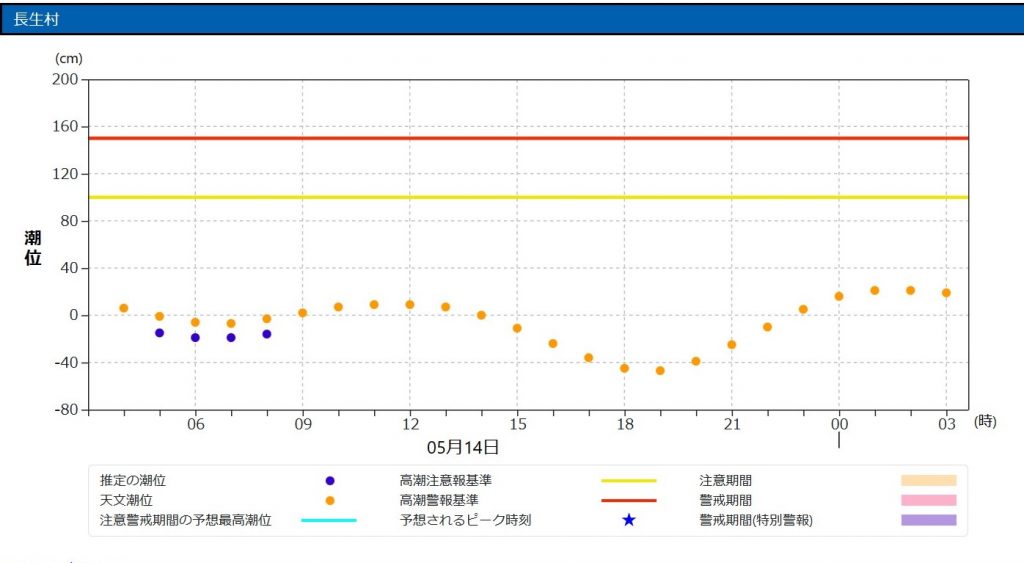Image resolution: width=1024 pixels, height=563 pixels.
Task: Click the 03 hour x-axis label
Action: [x=947, y=425]
